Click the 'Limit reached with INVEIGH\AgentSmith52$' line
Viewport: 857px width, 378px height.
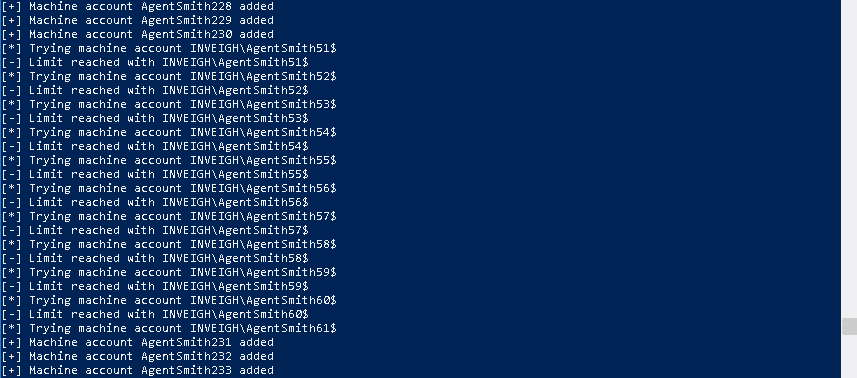(155, 90)
